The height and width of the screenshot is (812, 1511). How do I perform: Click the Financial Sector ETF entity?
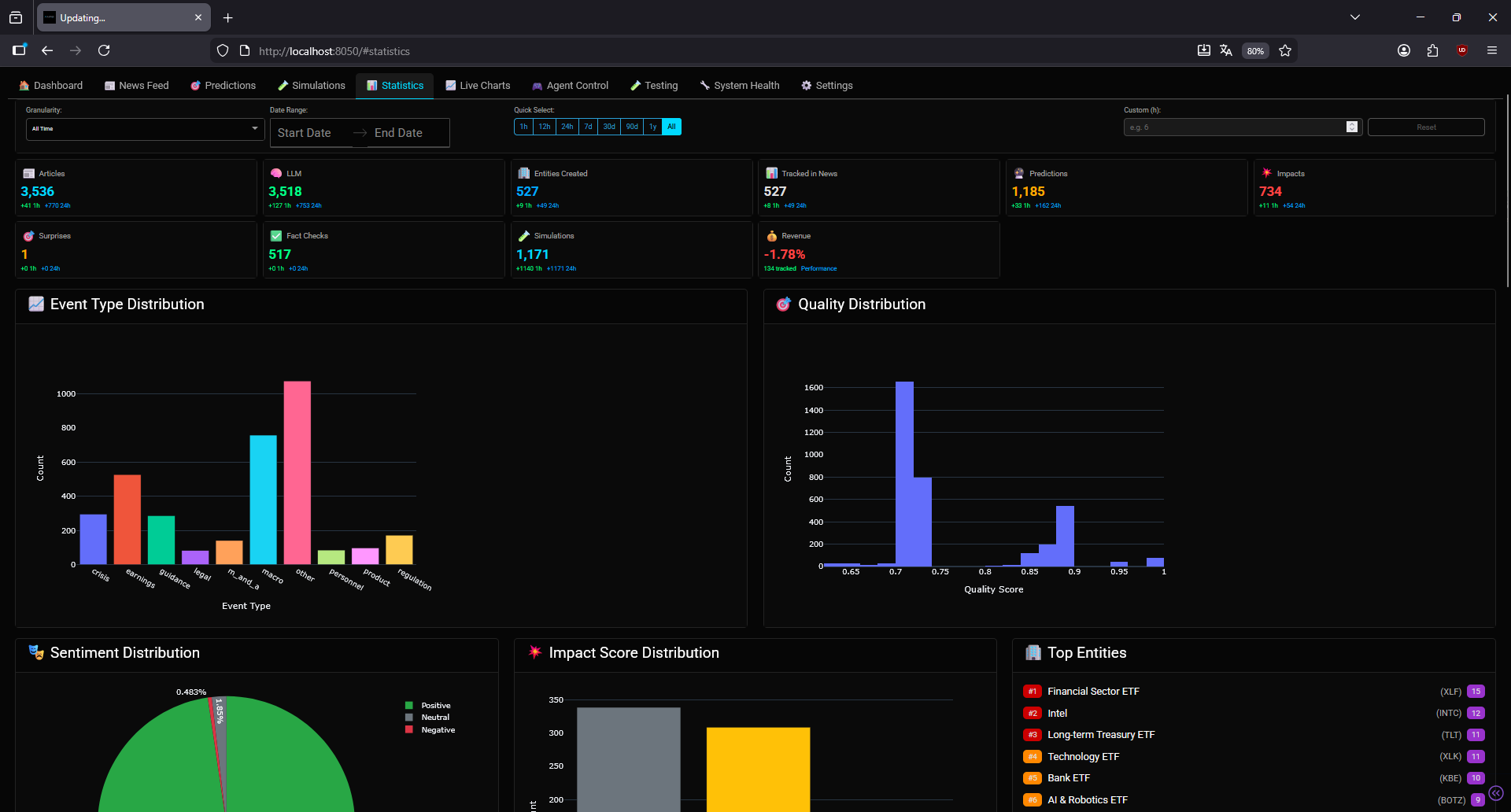click(x=1254, y=692)
